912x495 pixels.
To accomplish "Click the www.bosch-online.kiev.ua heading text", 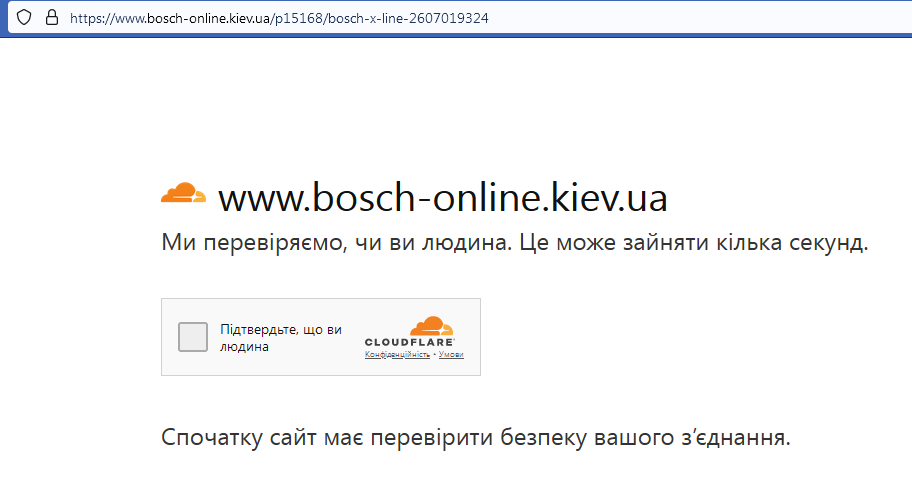I will pyautogui.click(x=443, y=197).
